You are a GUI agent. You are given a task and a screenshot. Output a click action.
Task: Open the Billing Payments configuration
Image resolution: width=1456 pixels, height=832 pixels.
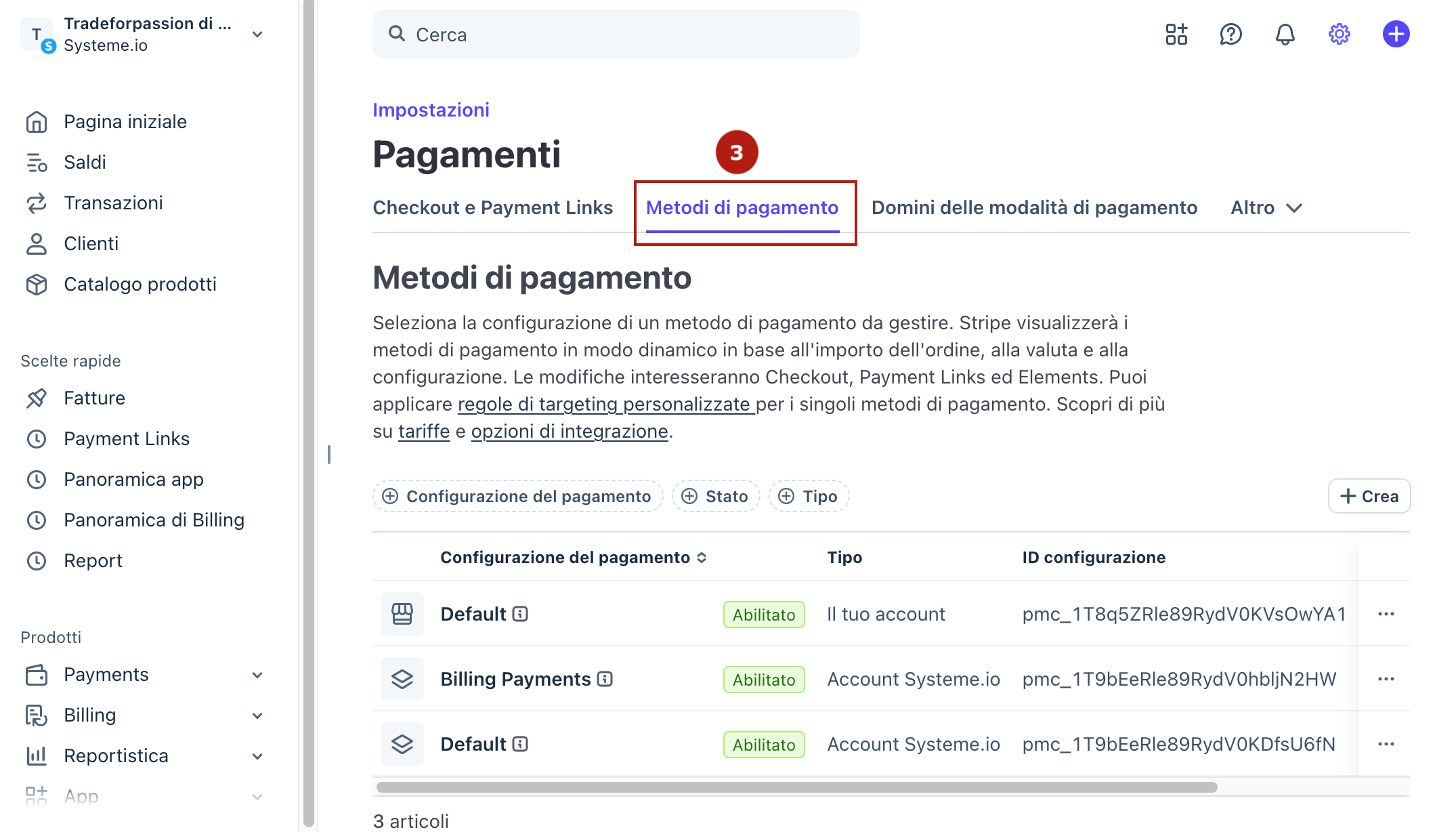pos(515,679)
